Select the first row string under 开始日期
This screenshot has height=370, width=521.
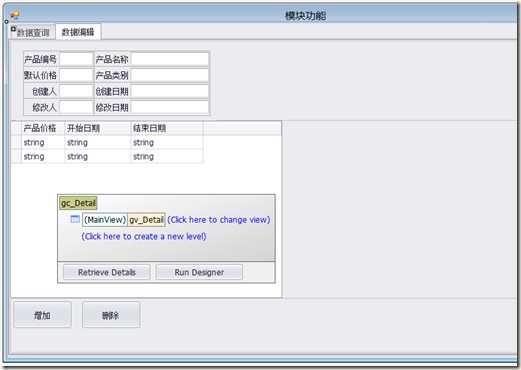[x=77, y=143]
